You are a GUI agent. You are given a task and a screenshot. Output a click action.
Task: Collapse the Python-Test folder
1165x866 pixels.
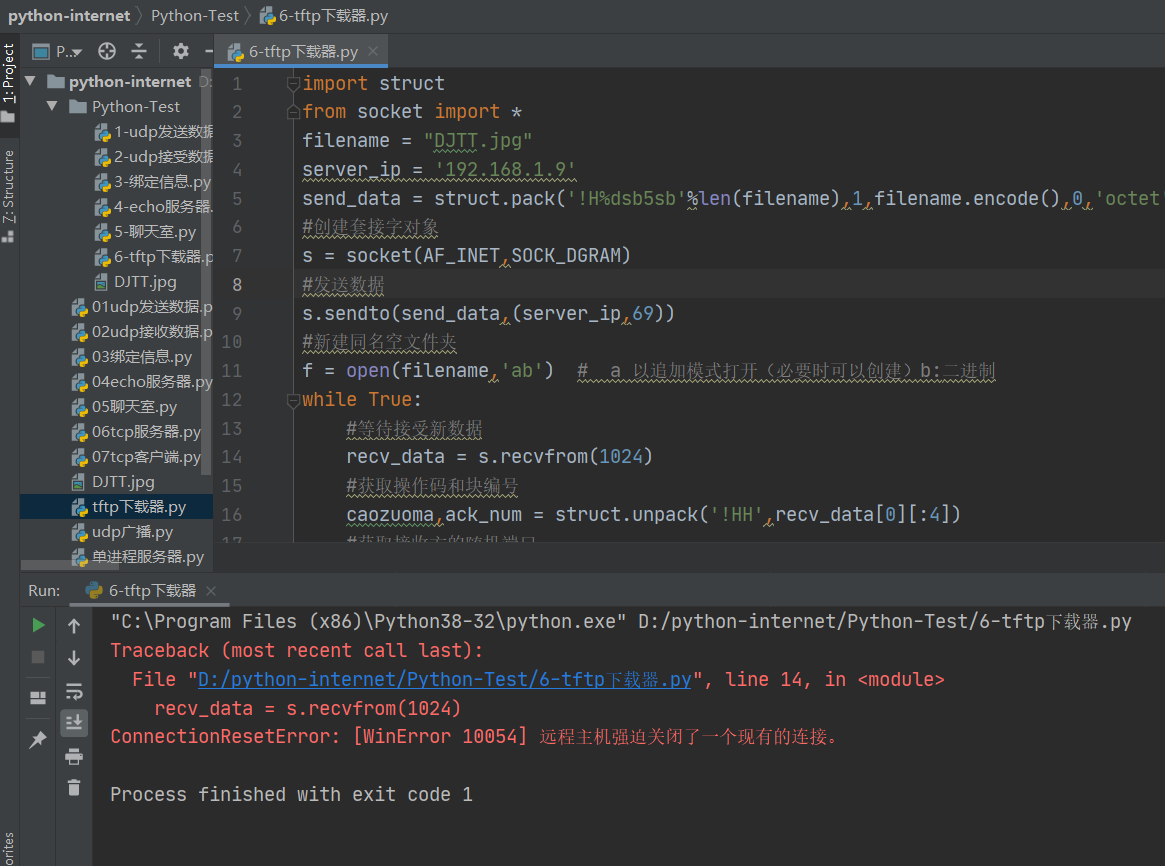[52, 106]
